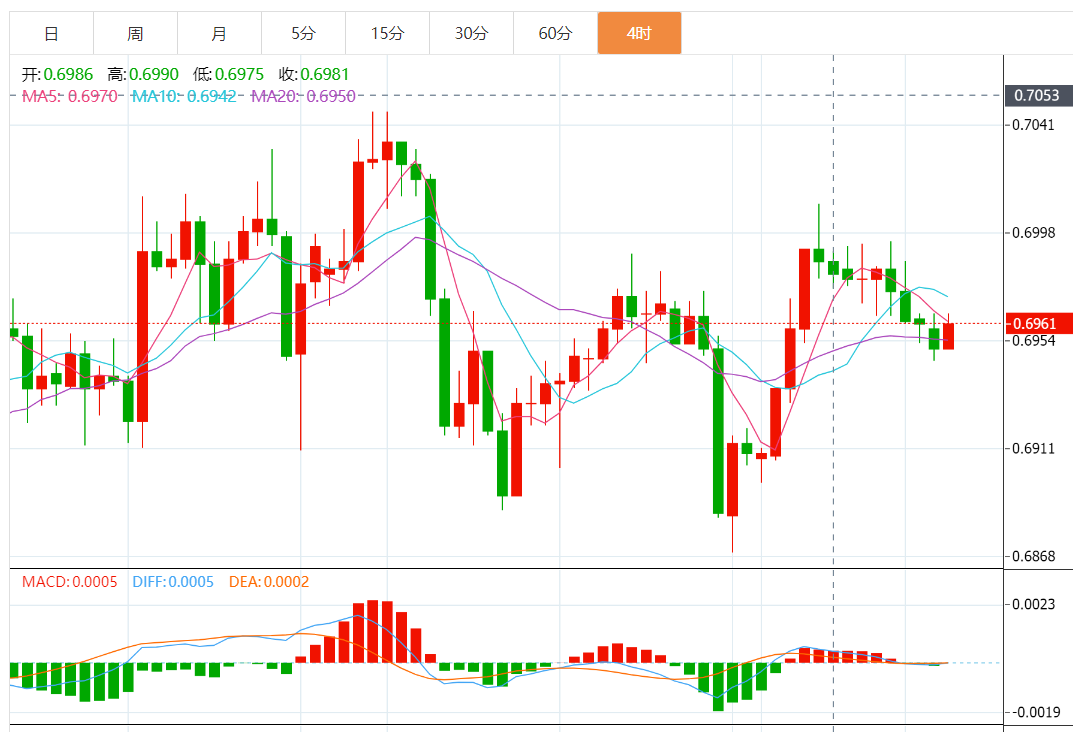Switch to the 月 monthly chart tab

tap(219, 33)
